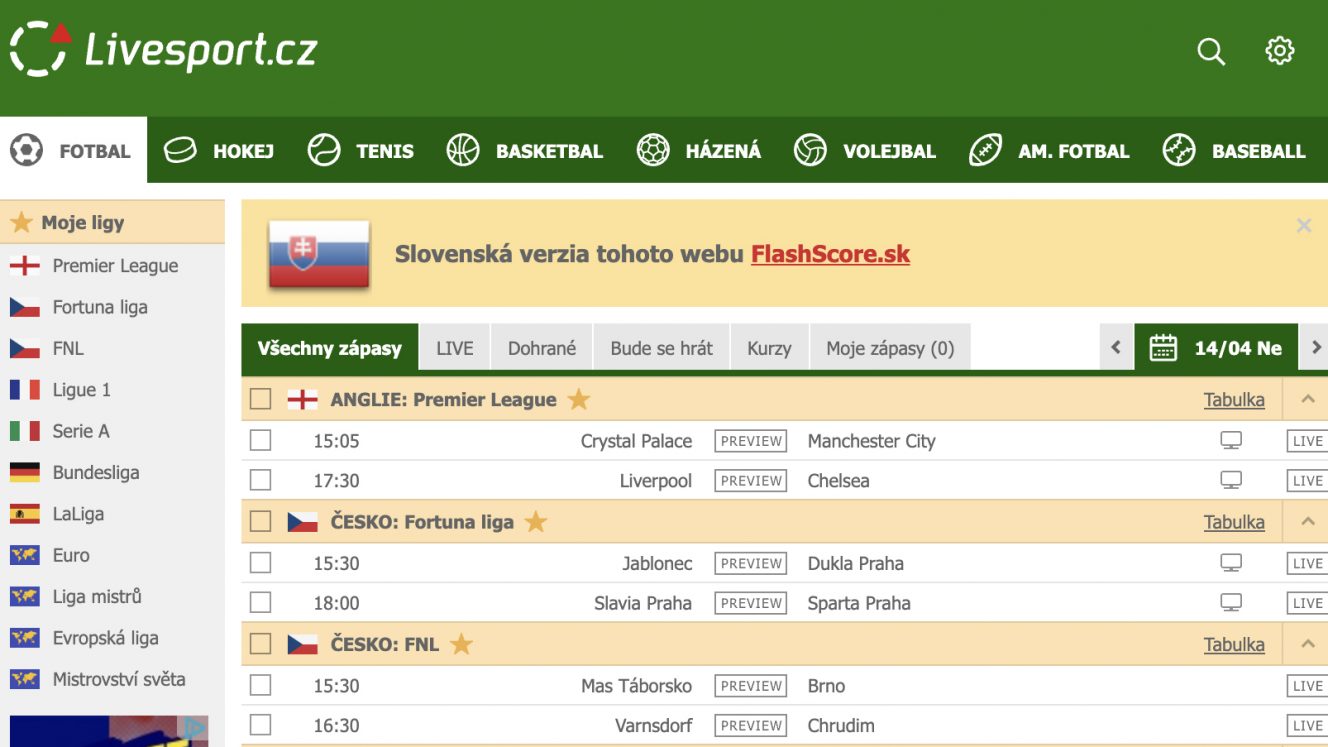Screen dimensions: 1328x747
Task: Click the star next to ČESKO: FNL
Action: pyautogui.click(x=461, y=644)
